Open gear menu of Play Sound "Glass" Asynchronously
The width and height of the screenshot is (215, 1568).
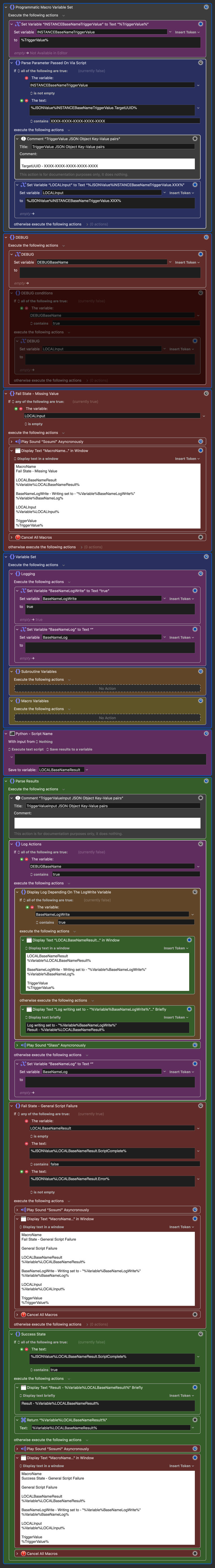coord(195,1045)
